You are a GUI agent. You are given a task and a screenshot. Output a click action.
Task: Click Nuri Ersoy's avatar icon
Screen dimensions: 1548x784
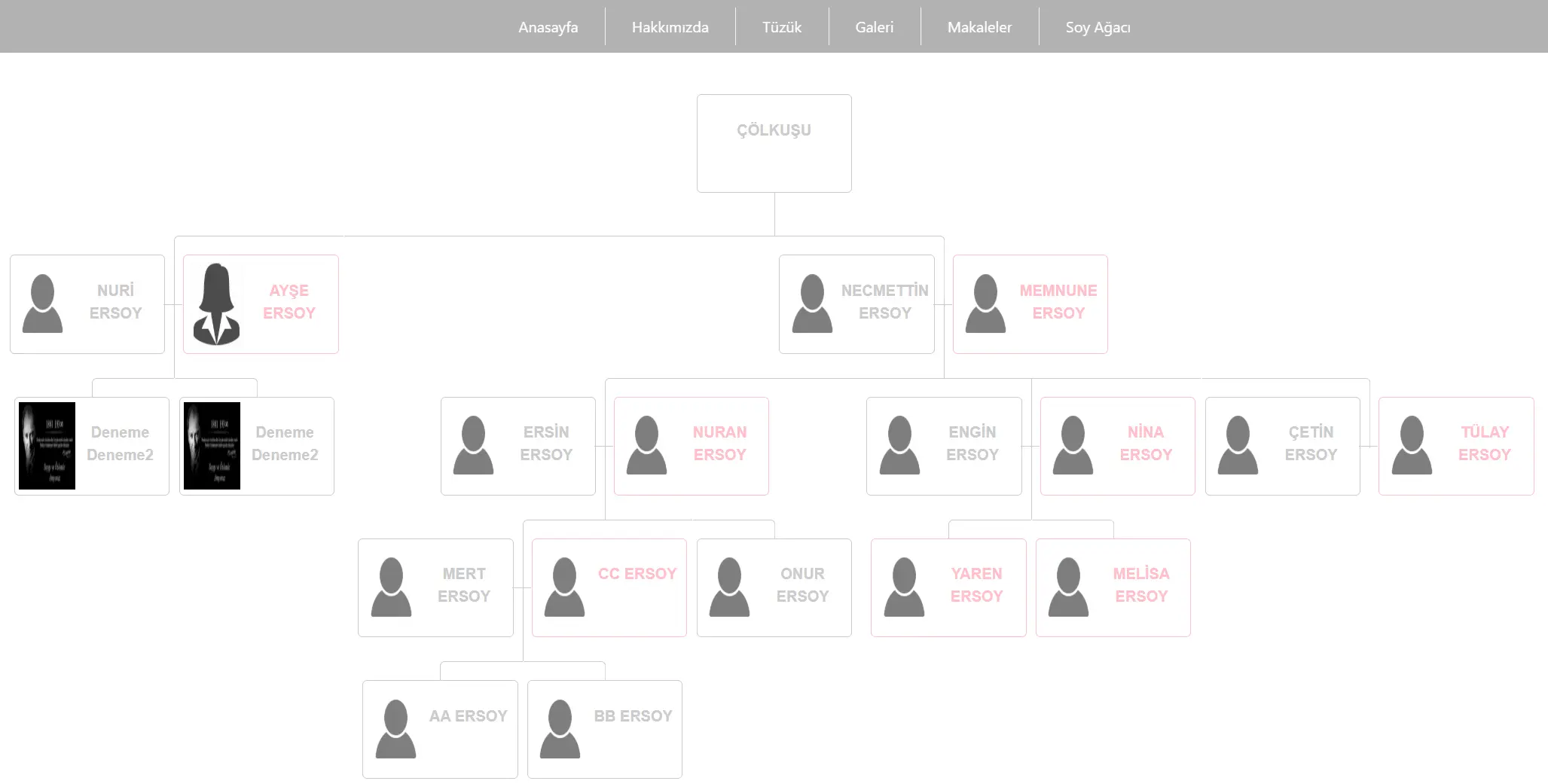click(x=43, y=304)
